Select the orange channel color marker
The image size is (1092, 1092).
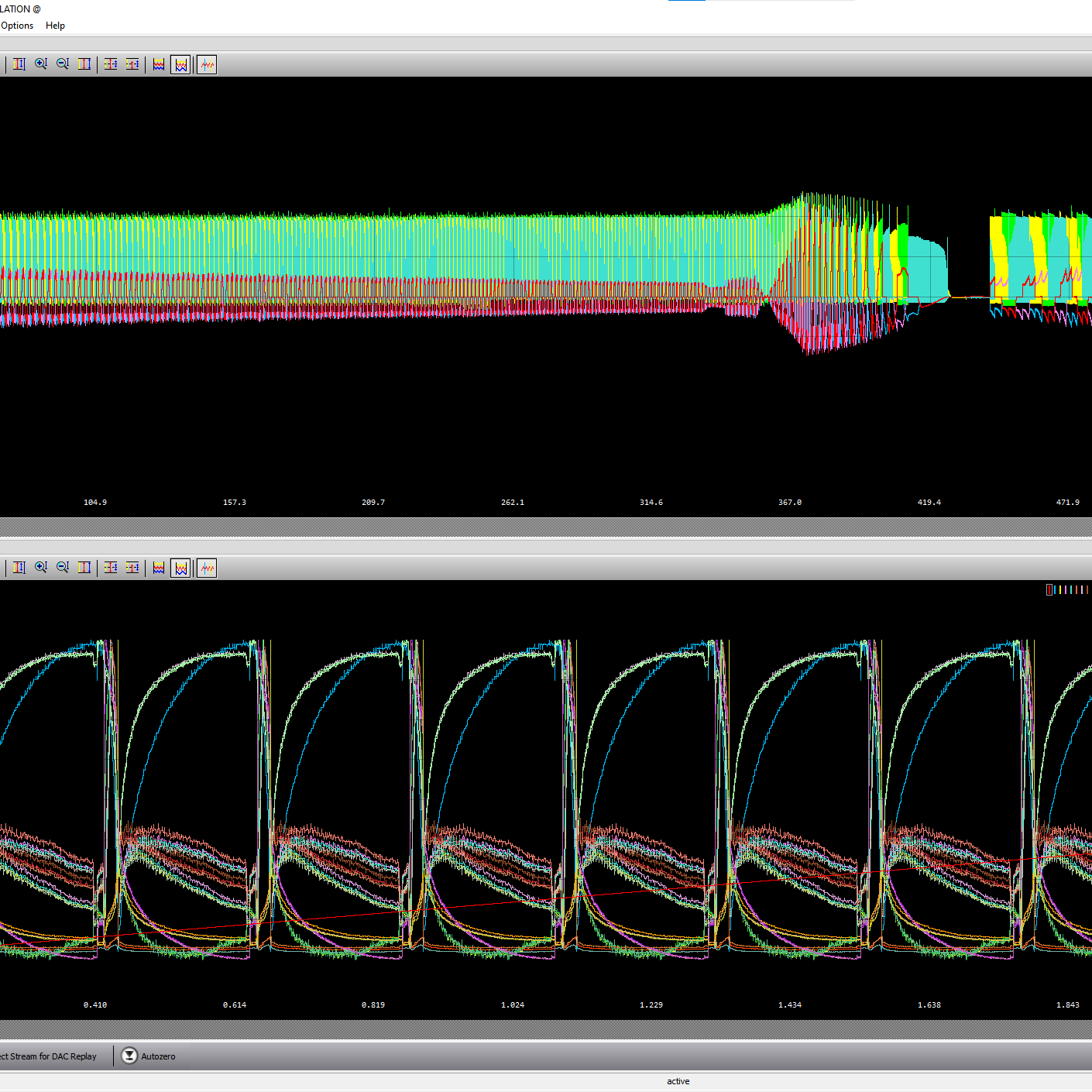click(x=1077, y=590)
